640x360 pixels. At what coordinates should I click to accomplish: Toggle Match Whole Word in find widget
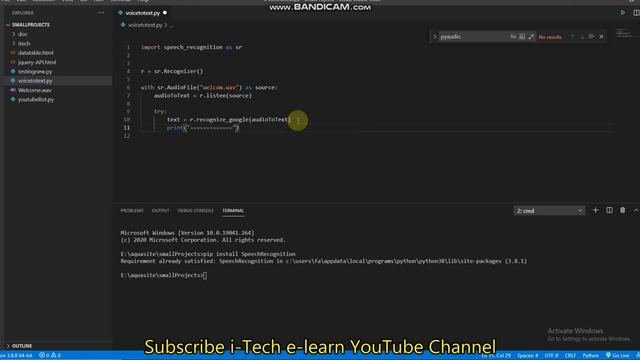coord(522,37)
